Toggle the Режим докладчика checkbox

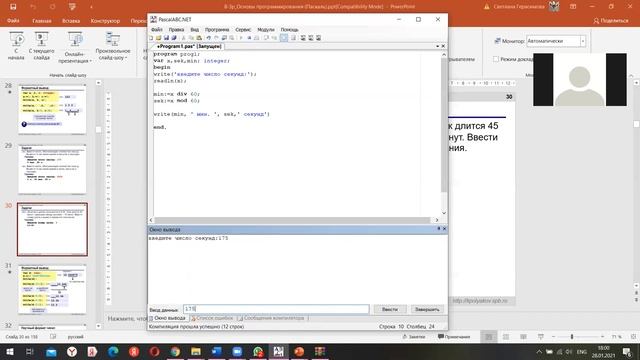pyautogui.click(x=496, y=59)
